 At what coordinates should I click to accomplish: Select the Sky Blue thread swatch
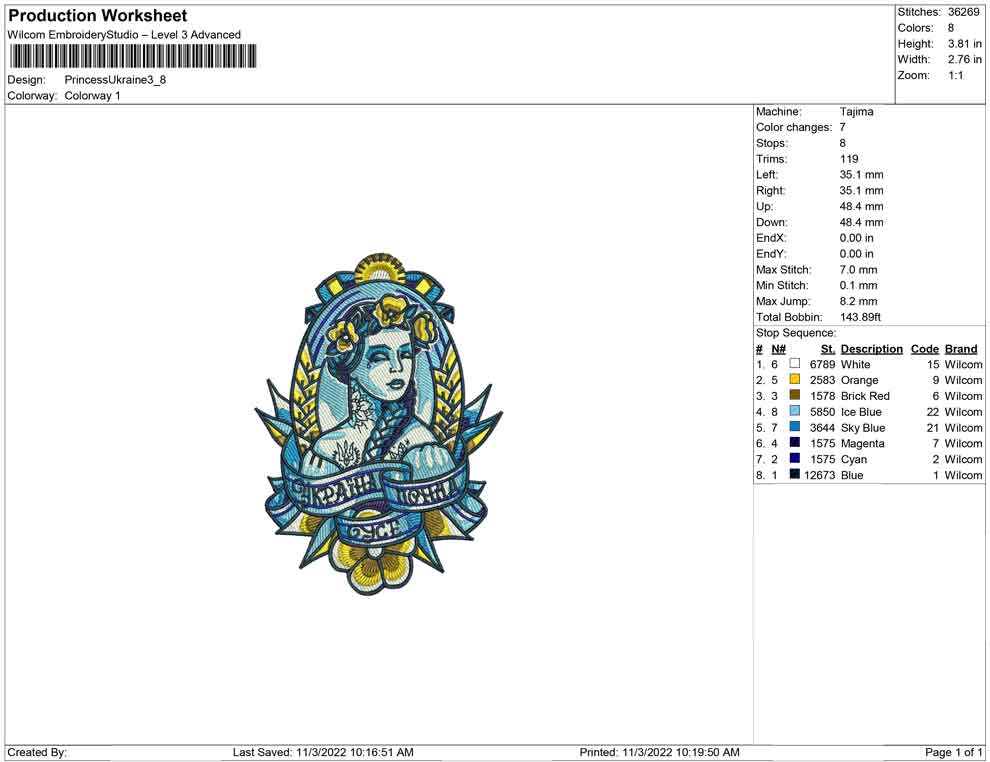[x=795, y=428]
